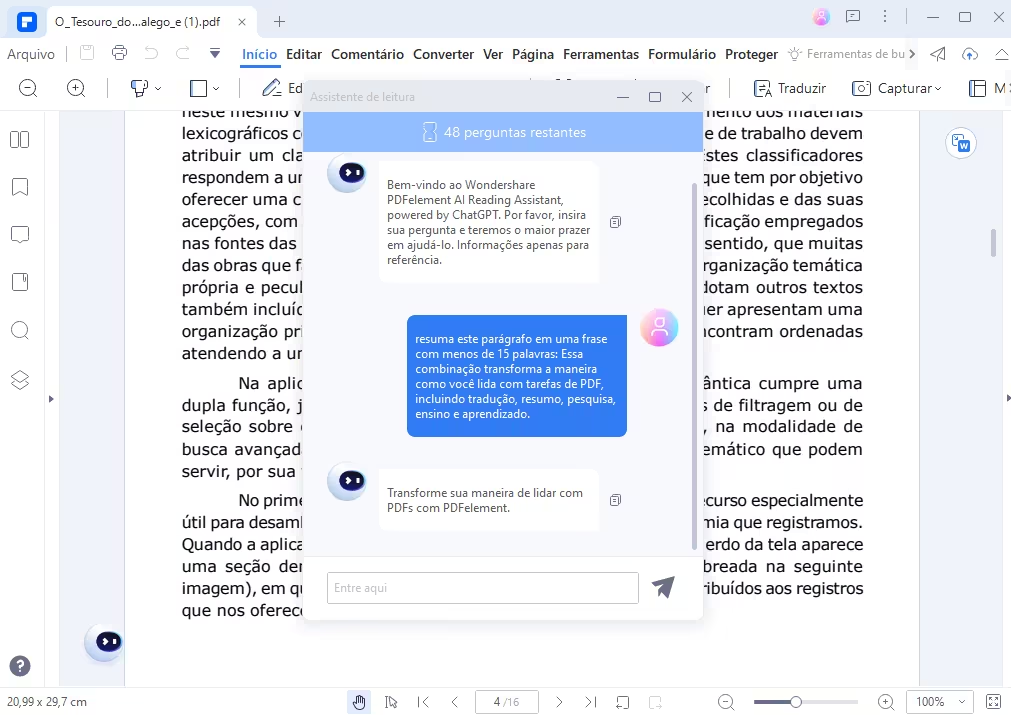Click Ferramentas de busca lightbulb search
This screenshot has width=1011, height=715.
coord(847,54)
